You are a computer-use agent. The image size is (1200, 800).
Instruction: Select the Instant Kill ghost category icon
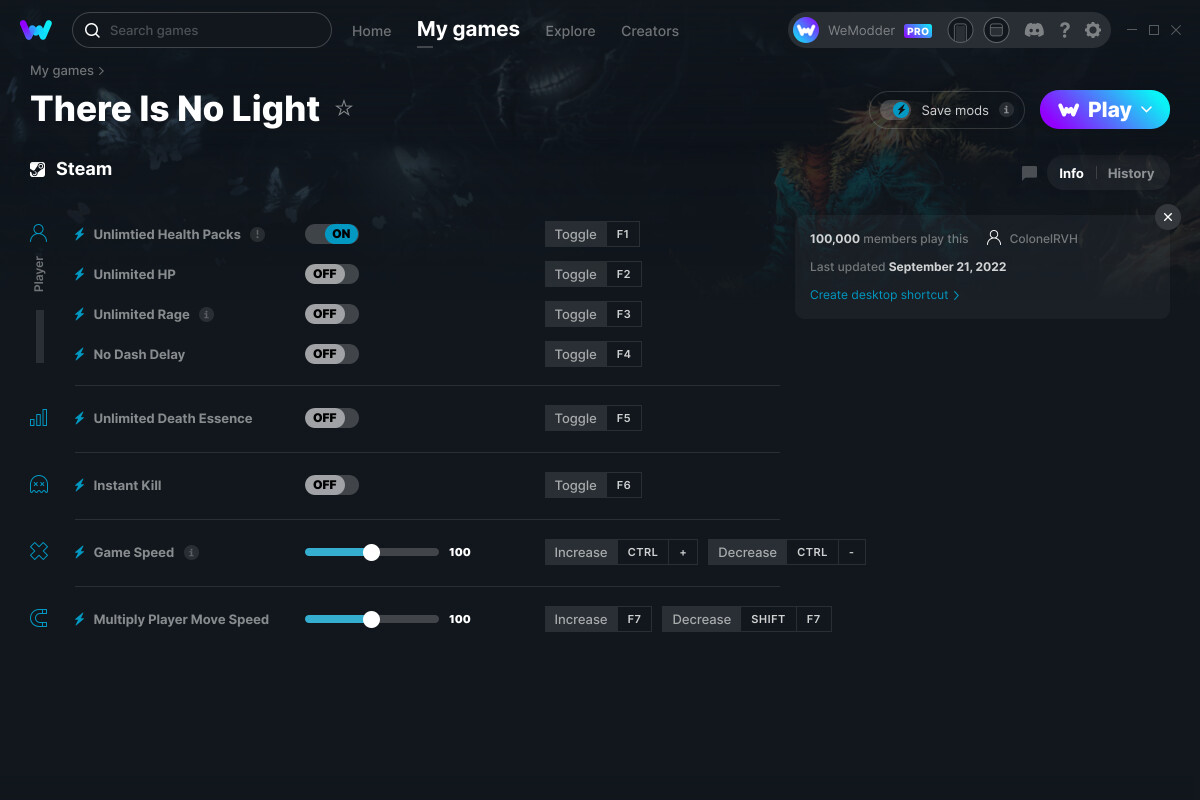tap(39, 485)
